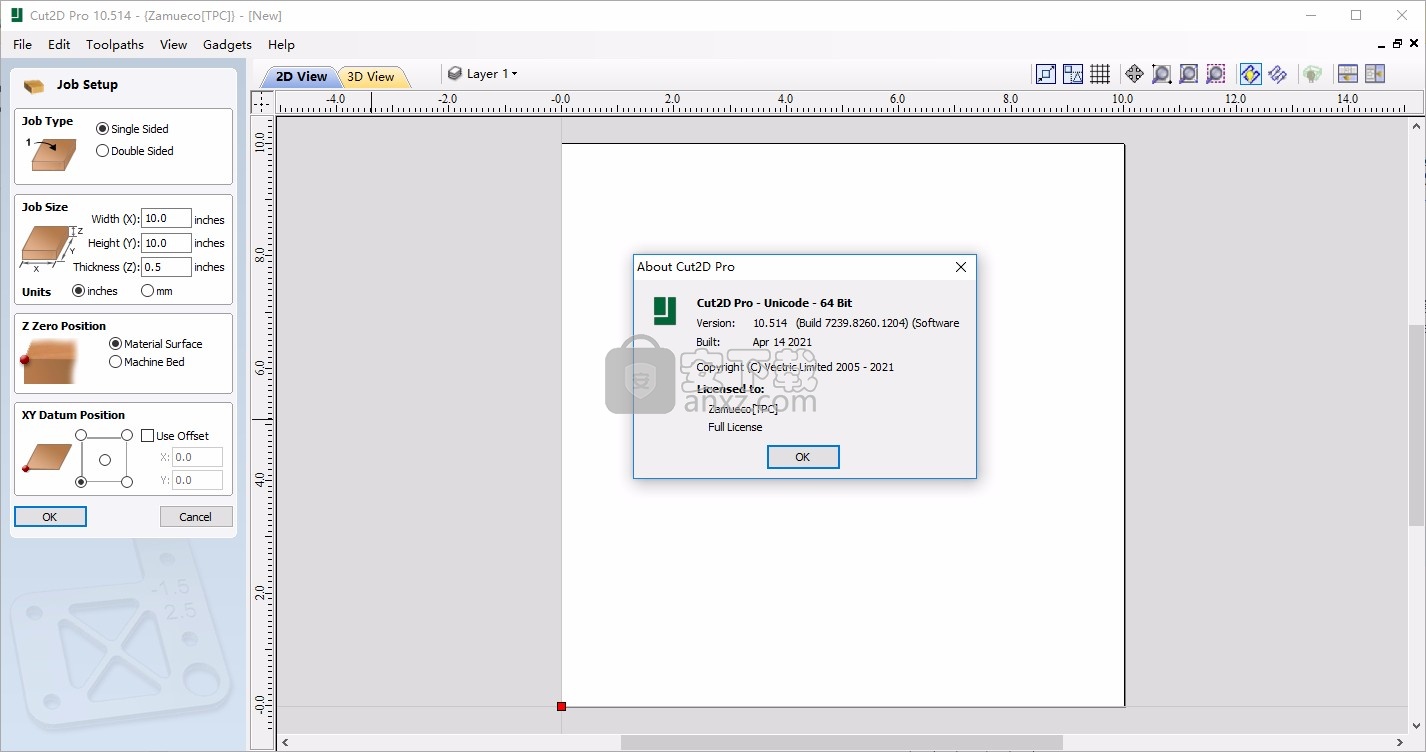Select the pan view tool
1426x752 pixels.
[x=1134, y=74]
